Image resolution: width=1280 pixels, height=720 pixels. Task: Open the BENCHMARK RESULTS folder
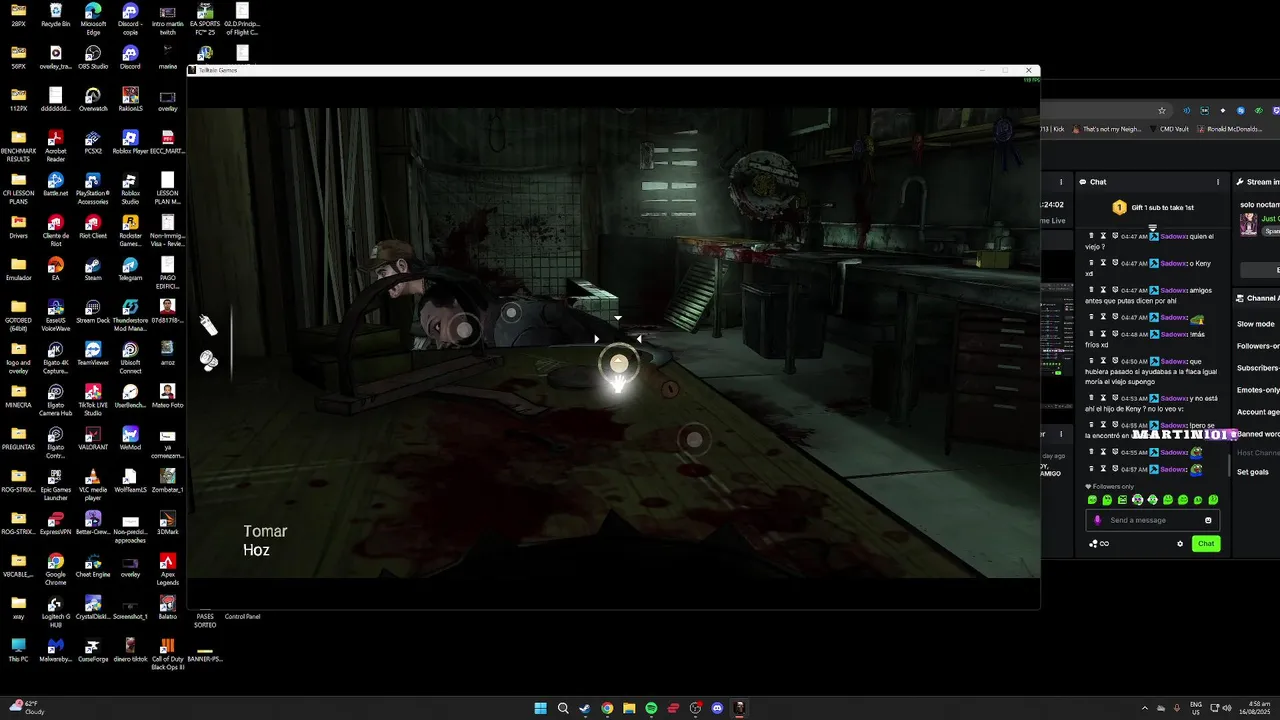19,146
